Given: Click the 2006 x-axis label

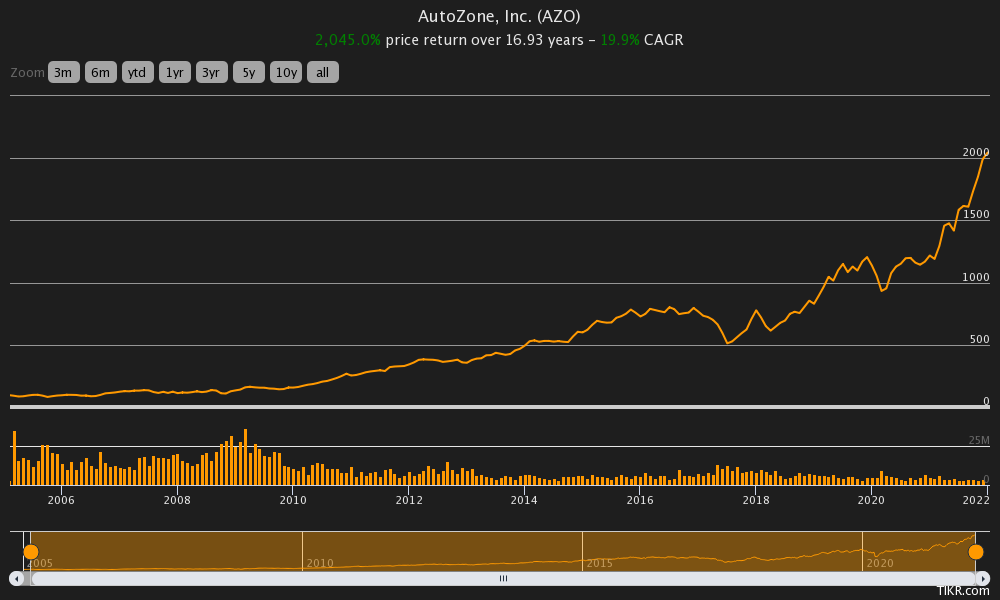Looking at the screenshot, I should 61,500.
